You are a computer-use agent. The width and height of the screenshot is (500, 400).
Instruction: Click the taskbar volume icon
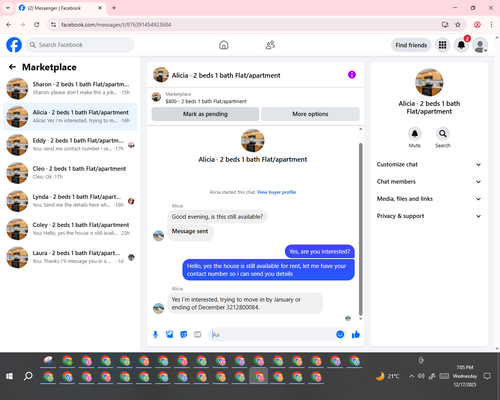pyautogui.click(x=421, y=376)
